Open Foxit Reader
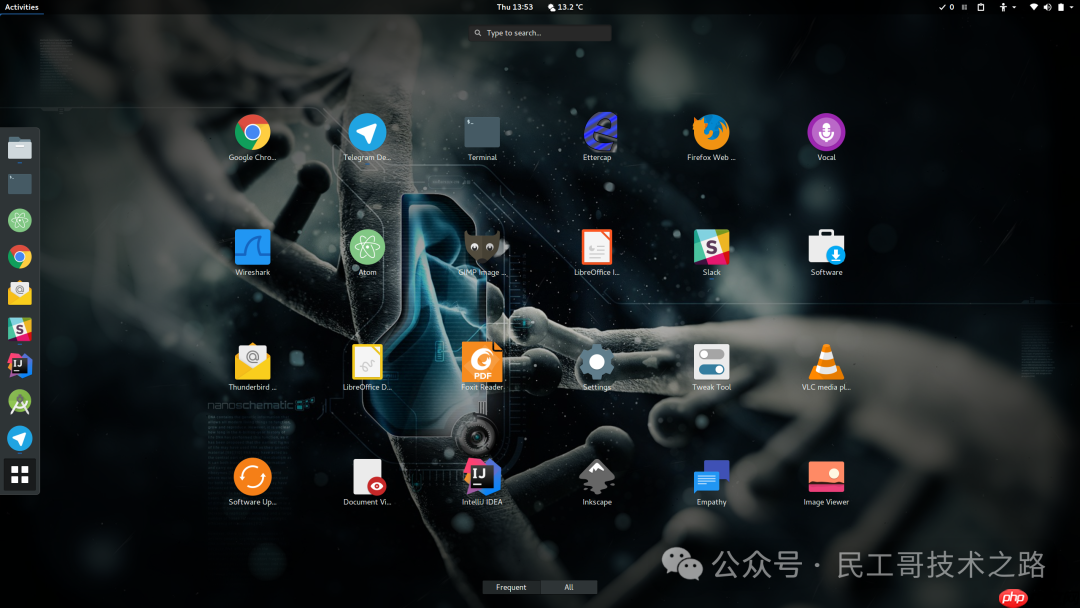 point(482,362)
